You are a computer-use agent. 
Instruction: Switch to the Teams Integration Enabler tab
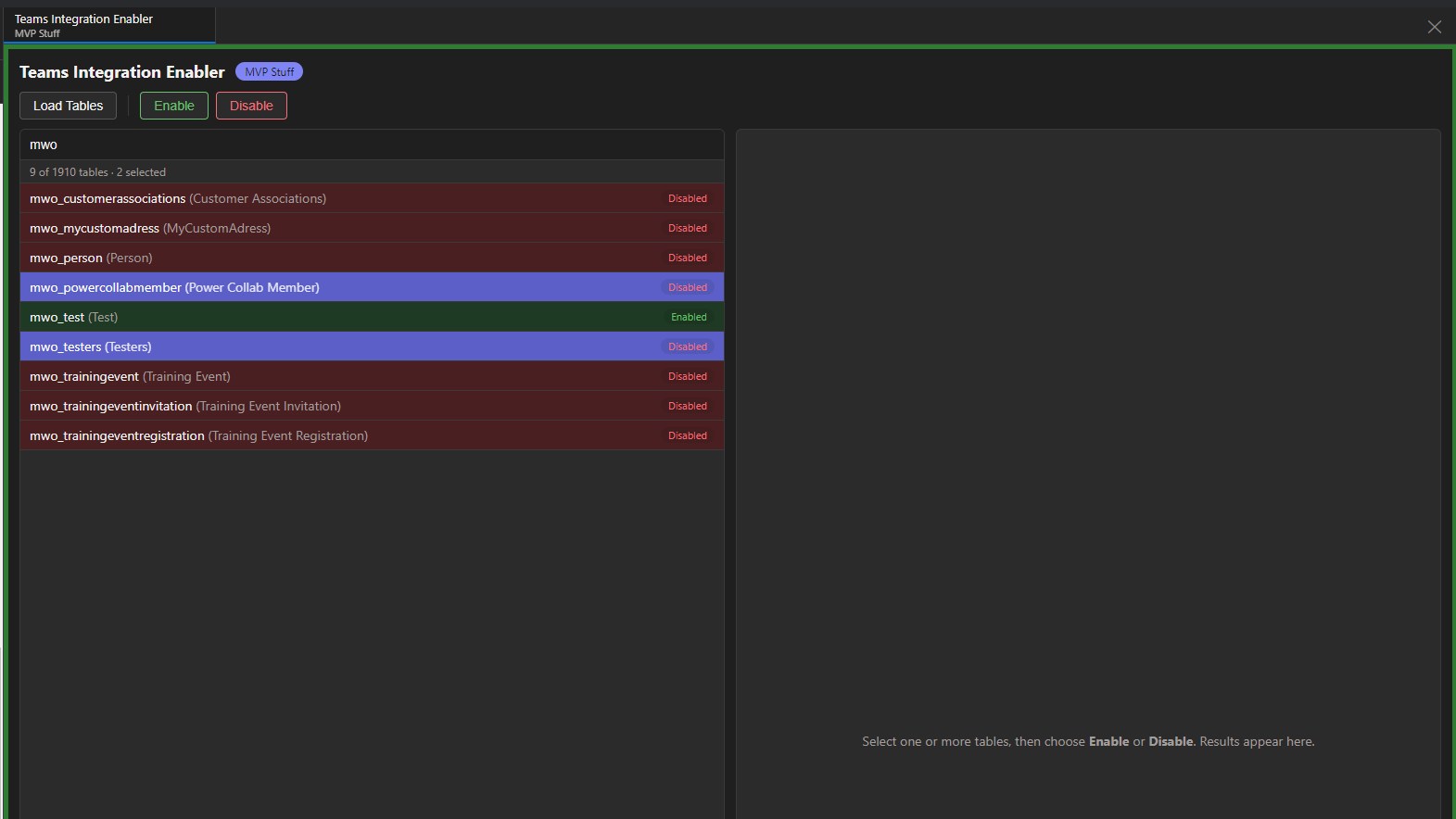point(108,25)
